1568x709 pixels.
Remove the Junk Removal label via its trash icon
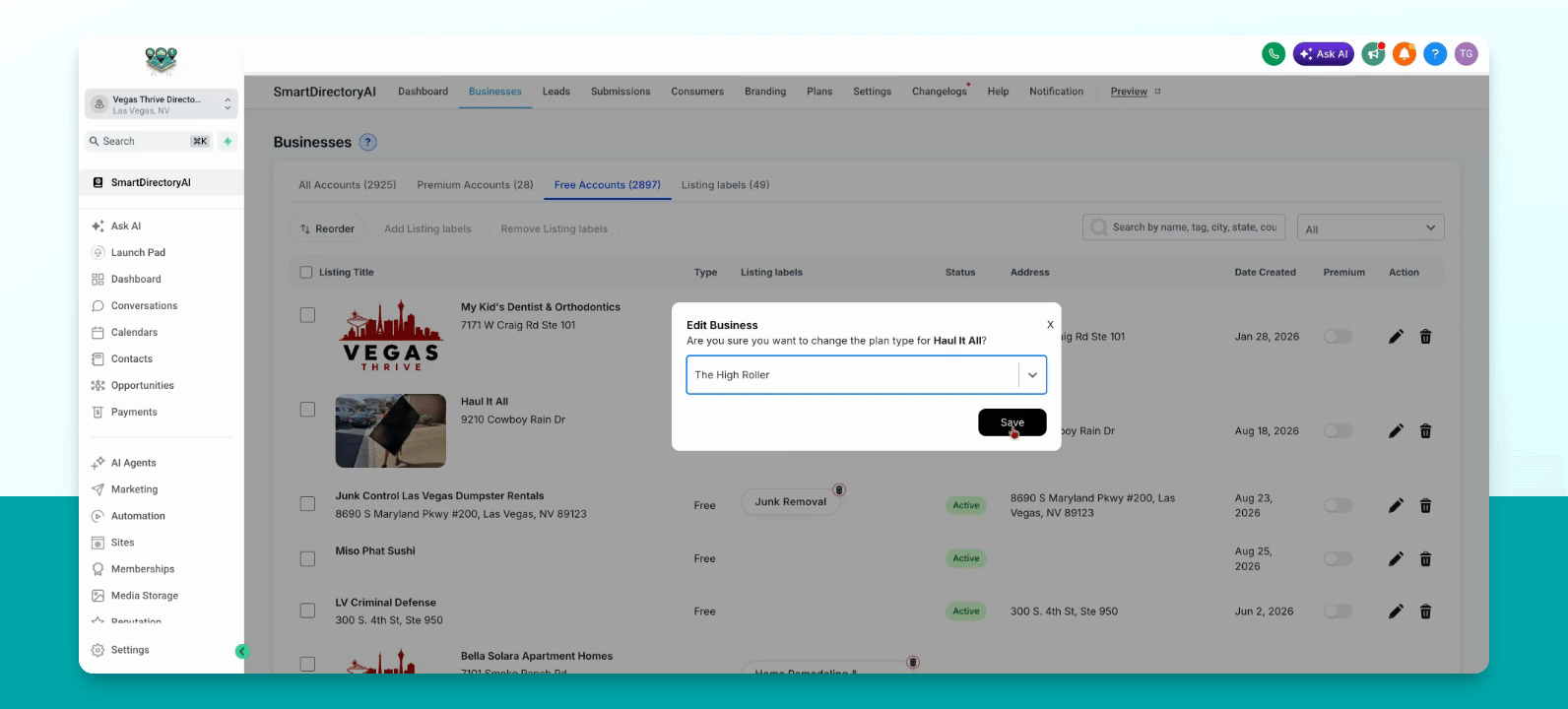pyautogui.click(x=839, y=489)
